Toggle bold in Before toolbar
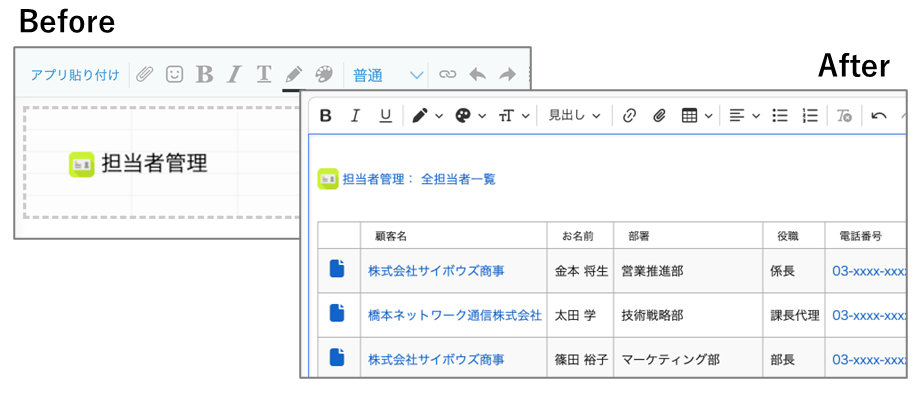Image resolution: width=920 pixels, height=395 pixels. coord(204,74)
